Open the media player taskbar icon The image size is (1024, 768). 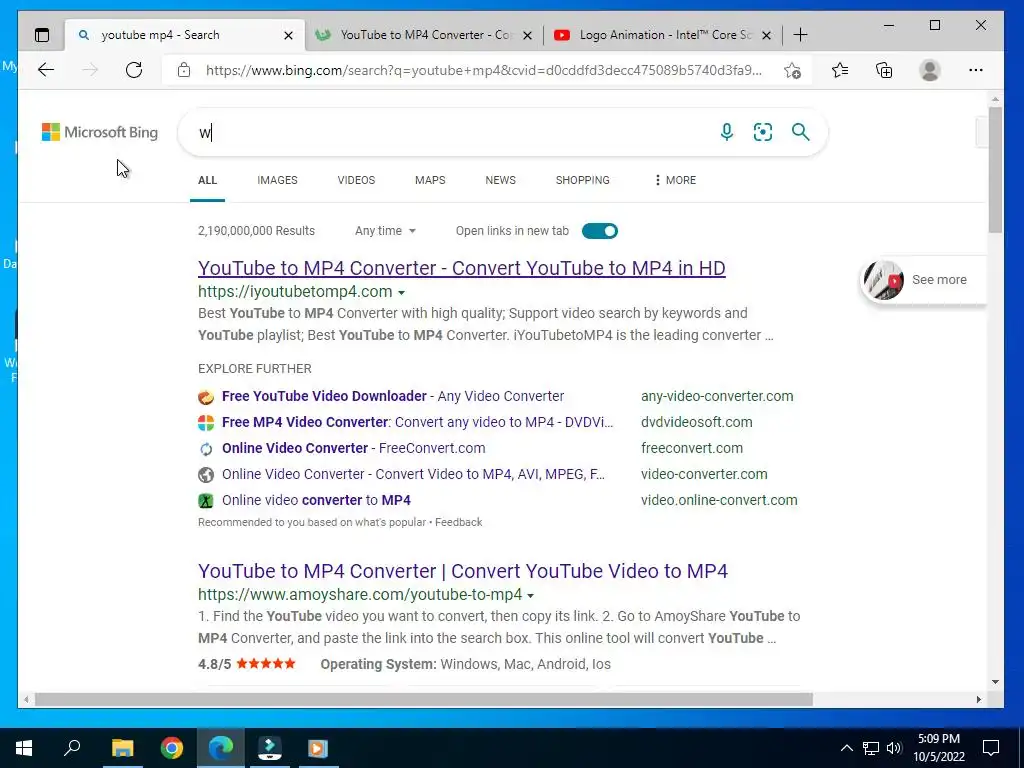(318, 748)
